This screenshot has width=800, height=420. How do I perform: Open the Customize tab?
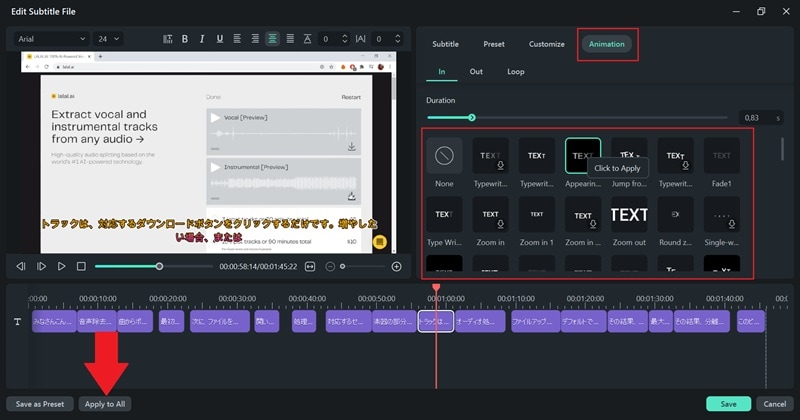[x=546, y=44]
